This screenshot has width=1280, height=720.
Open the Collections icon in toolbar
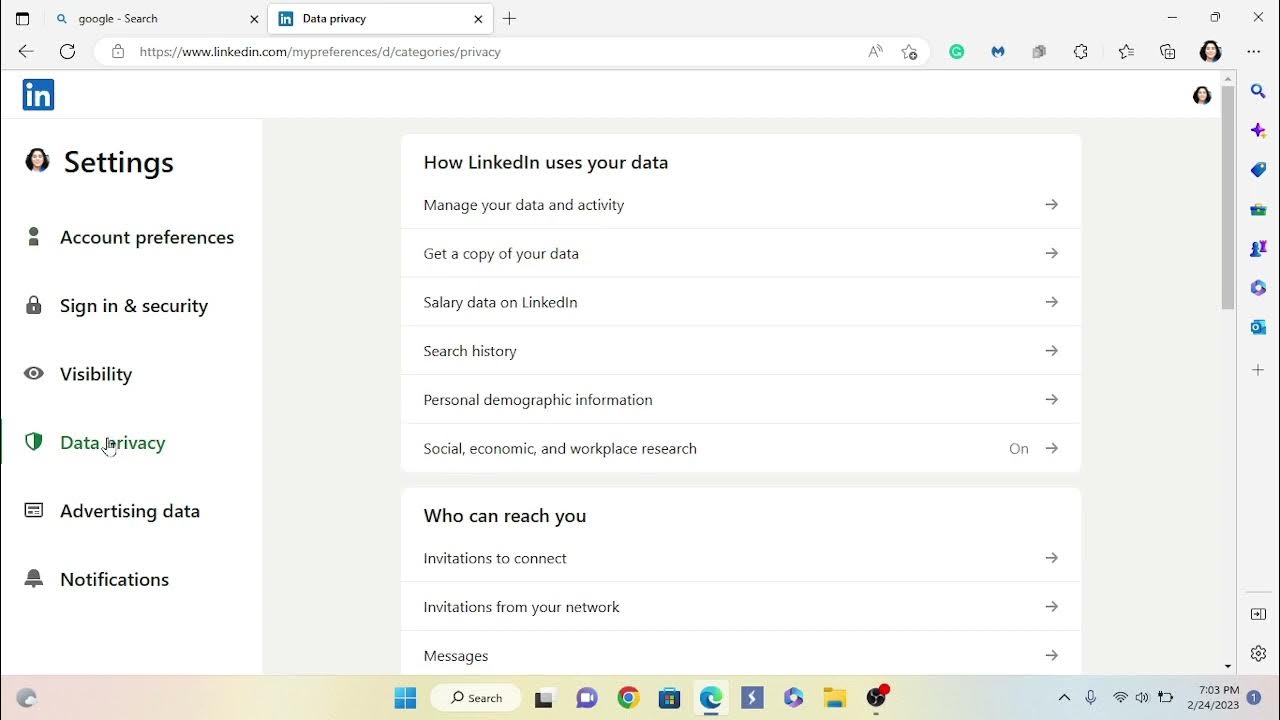point(1168,52)
